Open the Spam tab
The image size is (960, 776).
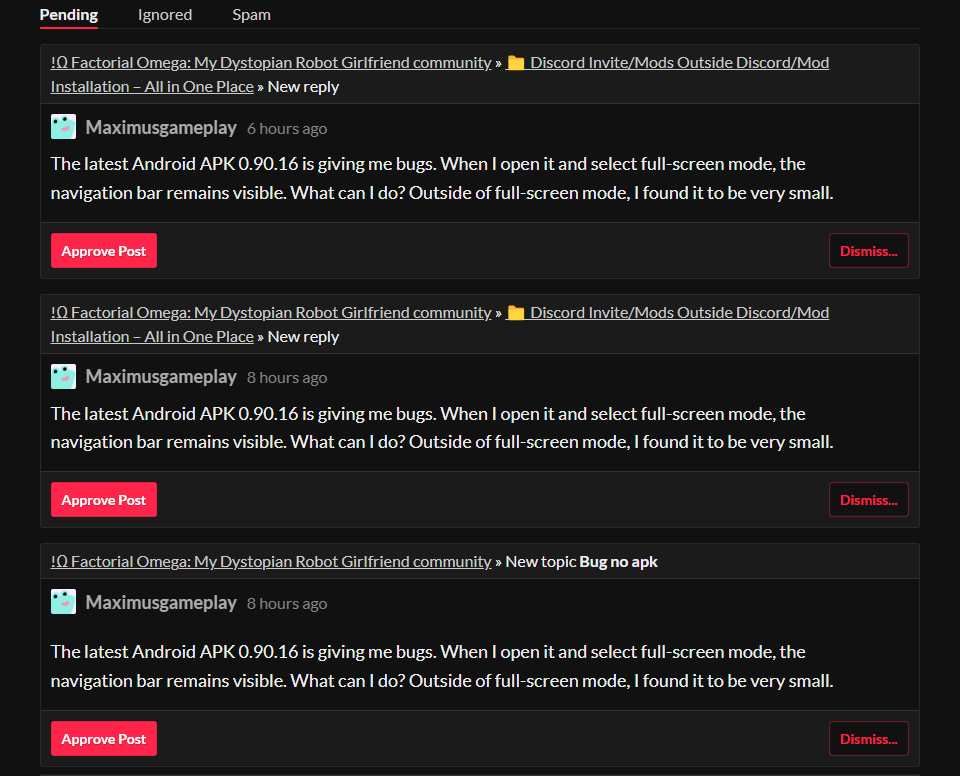(x=251, y=15)
